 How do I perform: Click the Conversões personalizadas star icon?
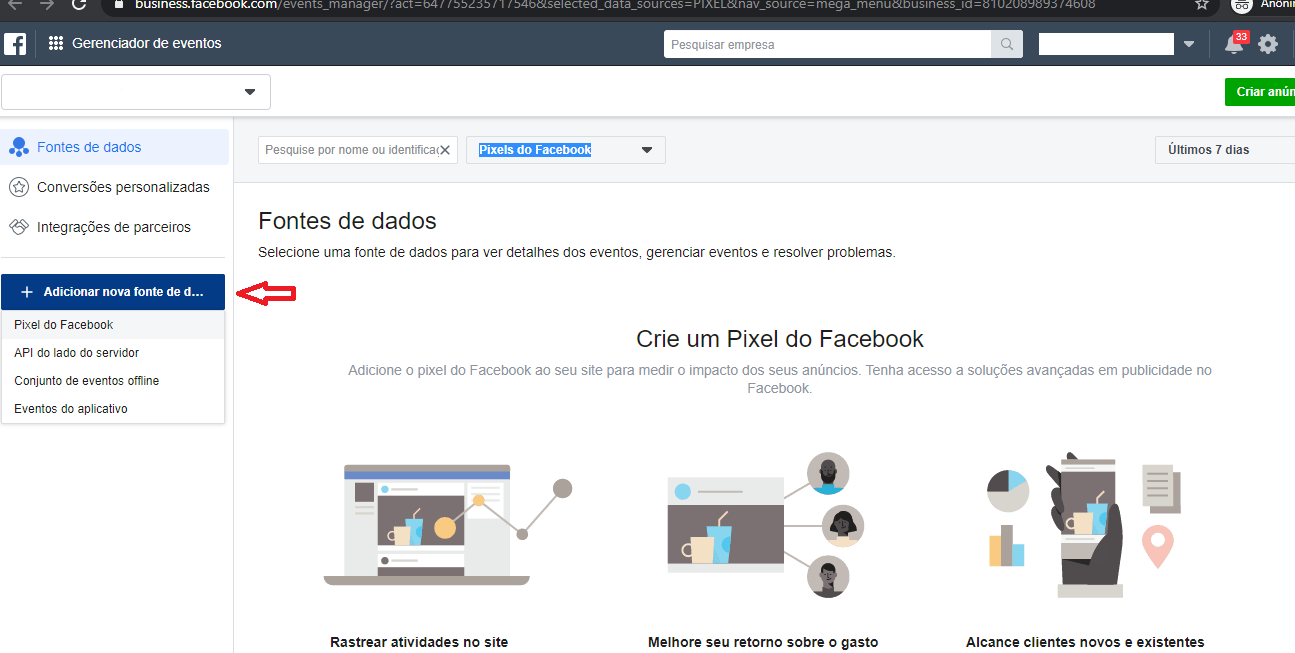18,187
